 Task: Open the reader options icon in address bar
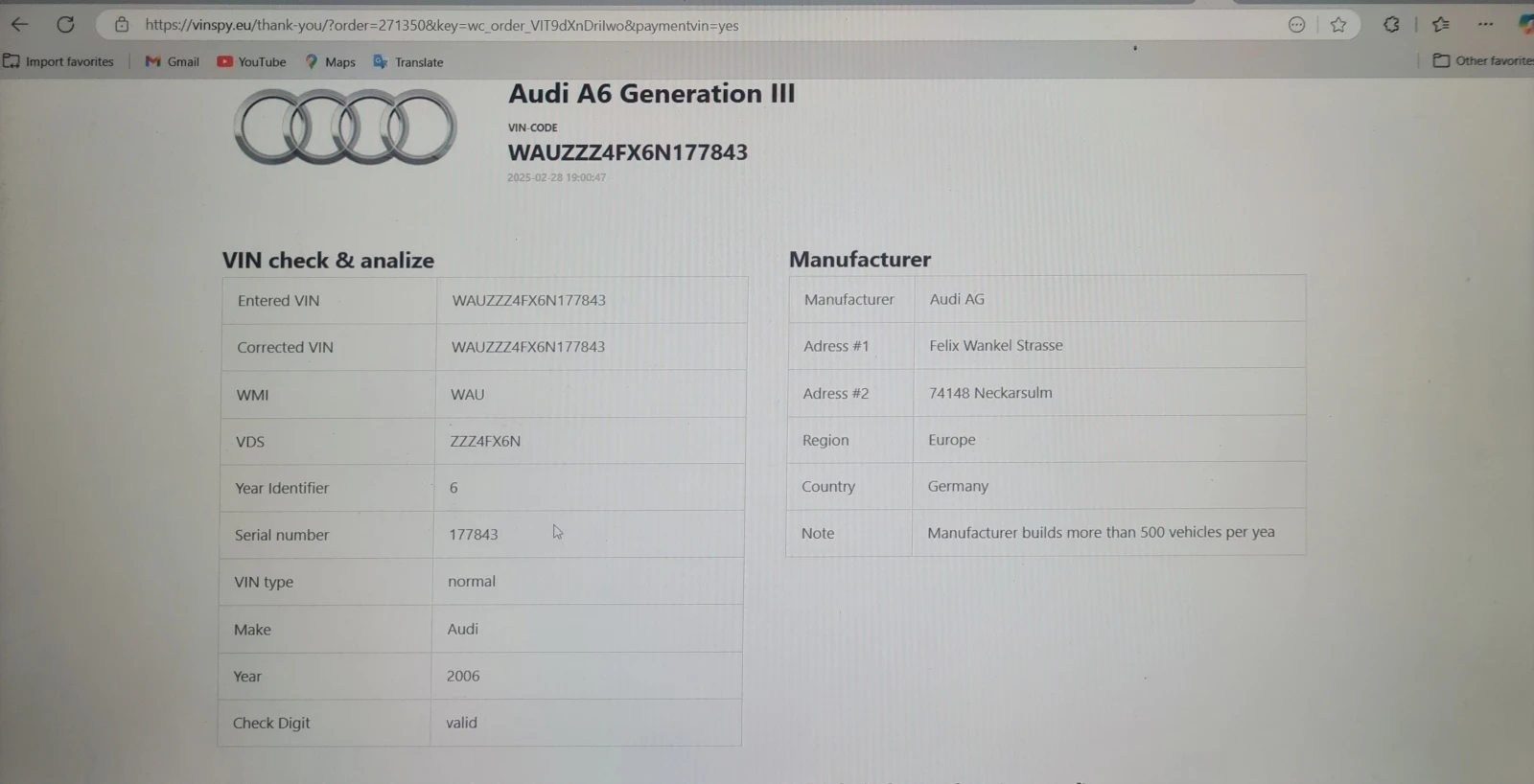click(1296, 25)
